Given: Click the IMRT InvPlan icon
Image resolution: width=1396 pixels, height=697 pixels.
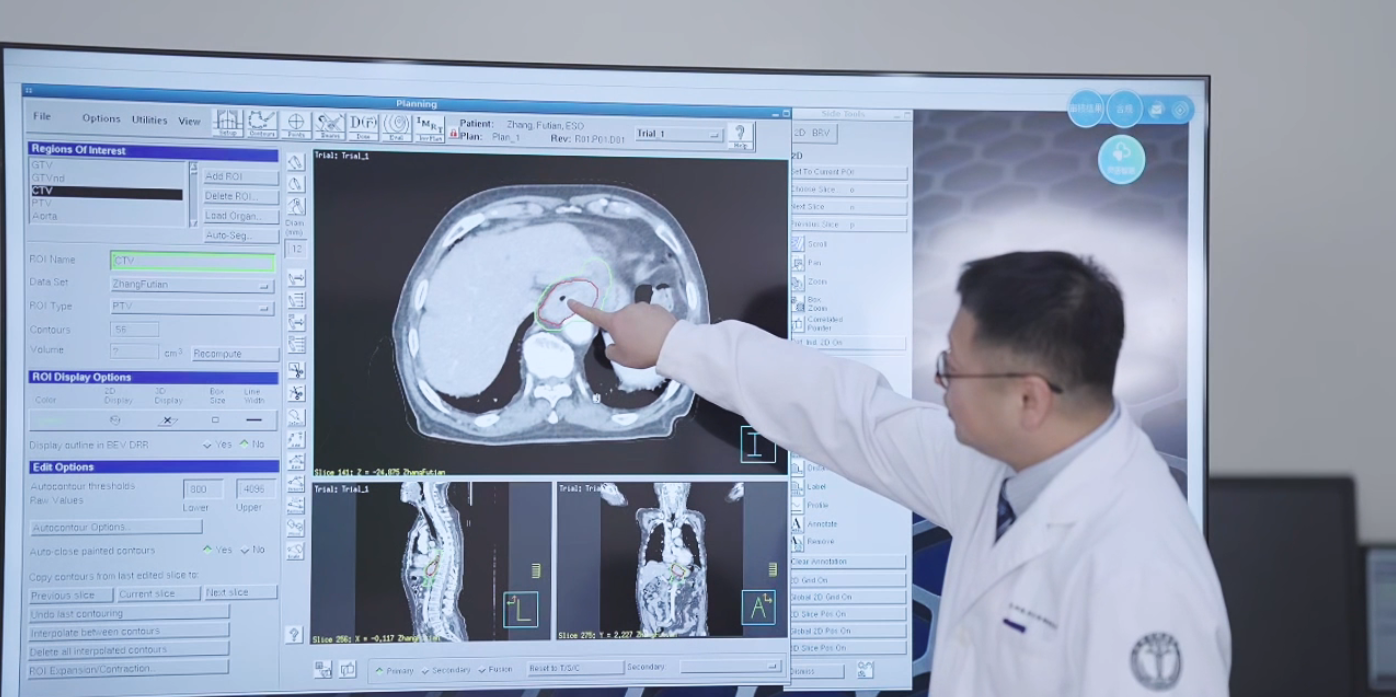Looking at the screenshot, I should pos(430,128).
